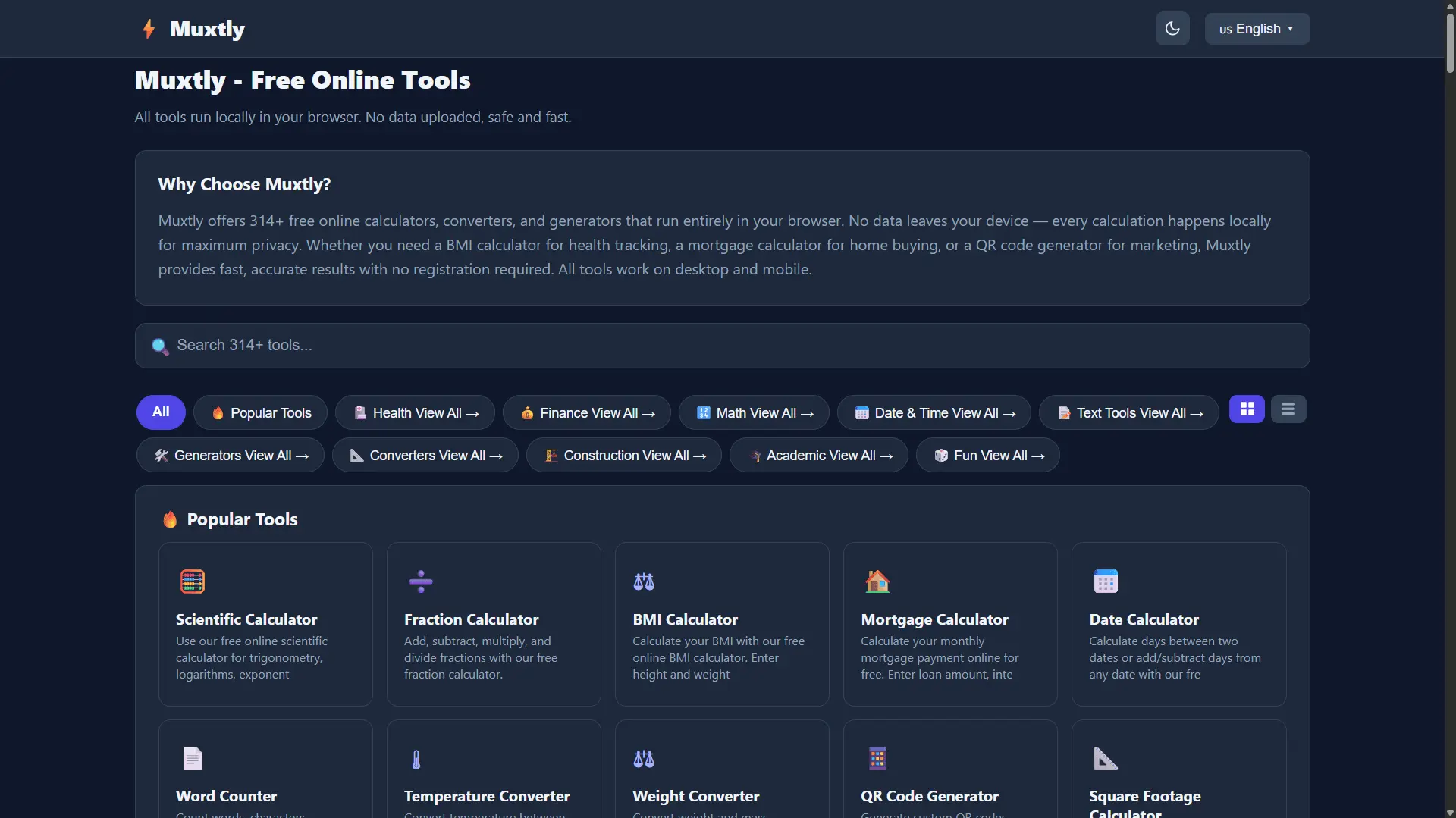
Task: Open the Weight Converter title
Action: [695, 796]
